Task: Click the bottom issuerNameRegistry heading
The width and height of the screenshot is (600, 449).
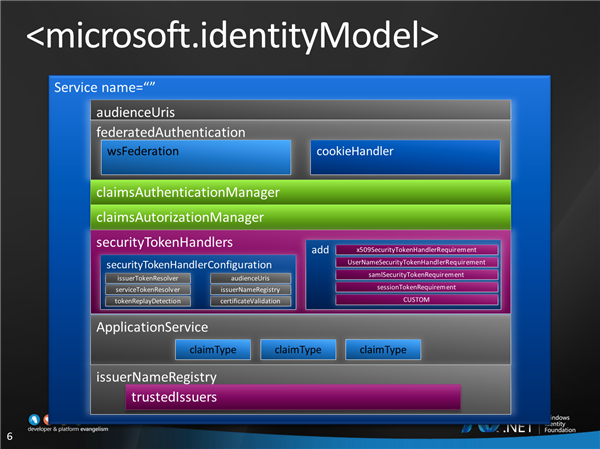Action: (x=156, y=377)
